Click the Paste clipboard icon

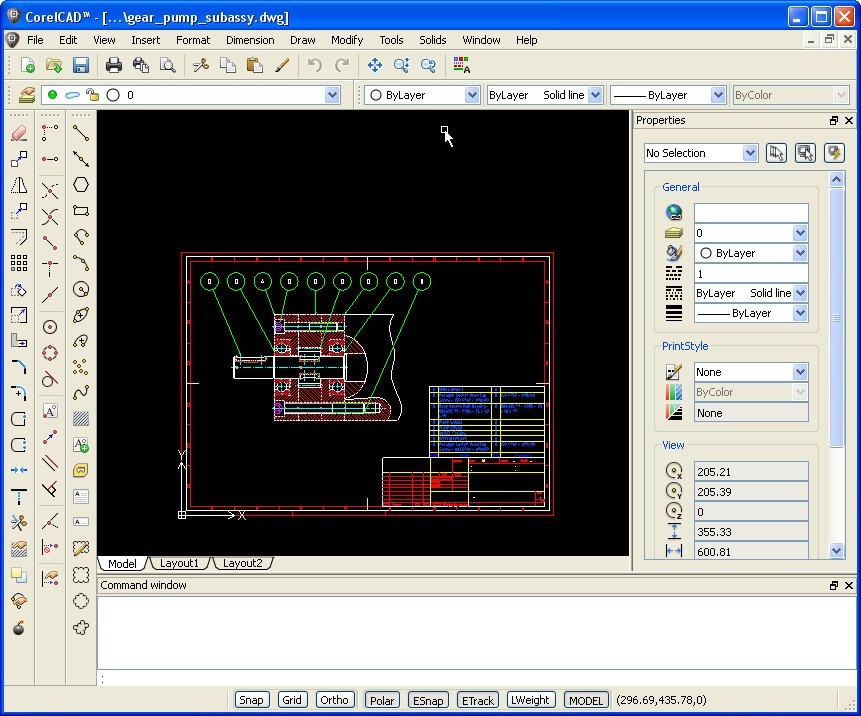point(254,65)
